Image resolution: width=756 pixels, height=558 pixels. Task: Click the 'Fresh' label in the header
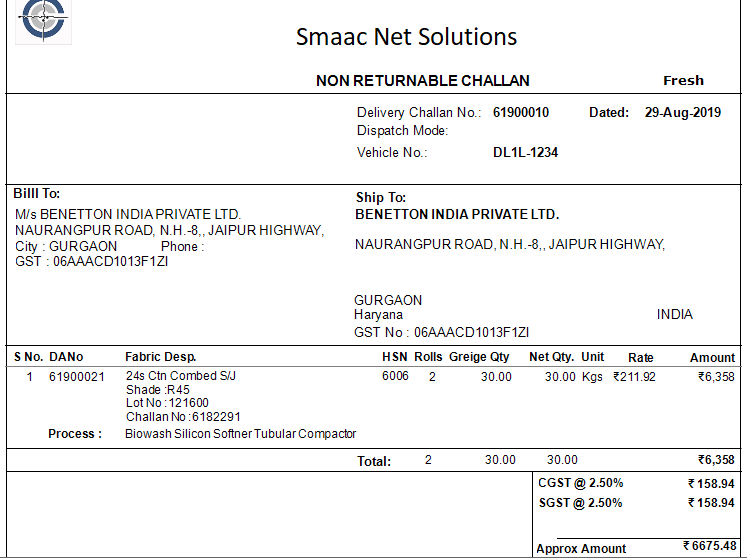683,80
